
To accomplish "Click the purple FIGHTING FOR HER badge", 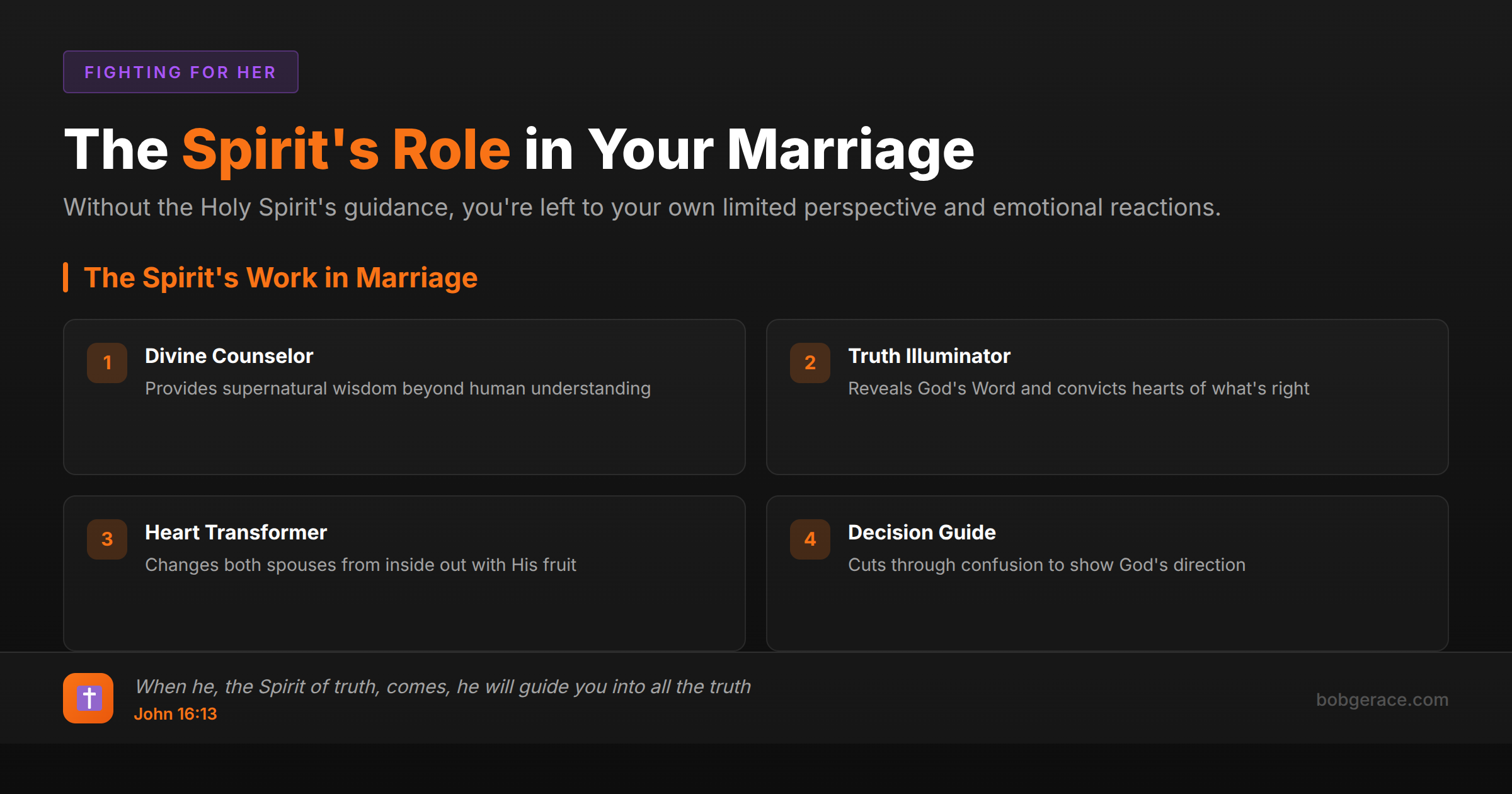I will (180, 71).
